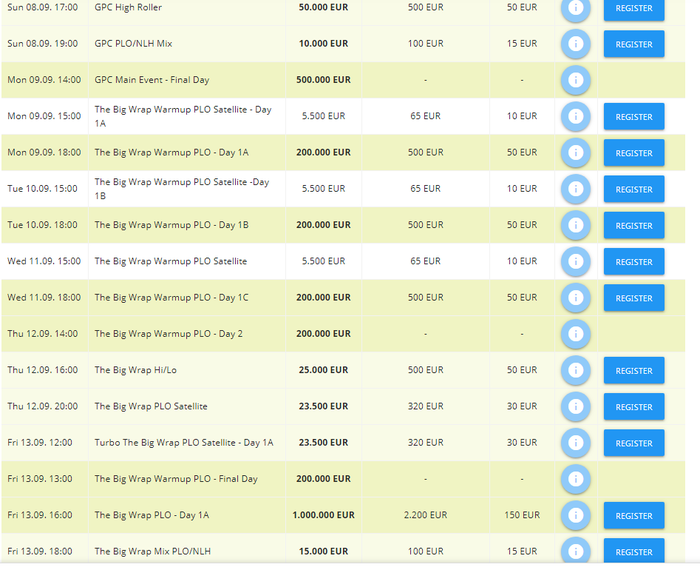Register for Big Wrap Warmup PLO Day 1C

click(x=634, y=298)
